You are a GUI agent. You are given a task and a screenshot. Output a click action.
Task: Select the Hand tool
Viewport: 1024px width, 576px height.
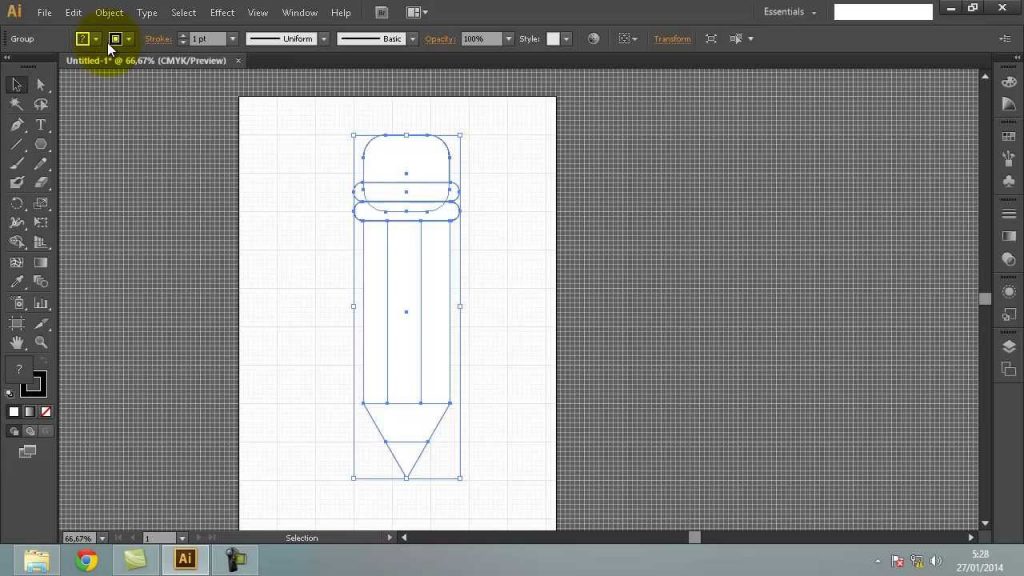tap(16, 341)
